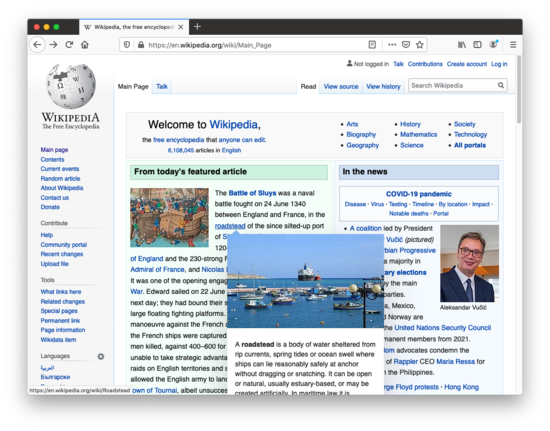Open the anyone can edit link
The image size is (550, 431).
click(x=242, y=140)
